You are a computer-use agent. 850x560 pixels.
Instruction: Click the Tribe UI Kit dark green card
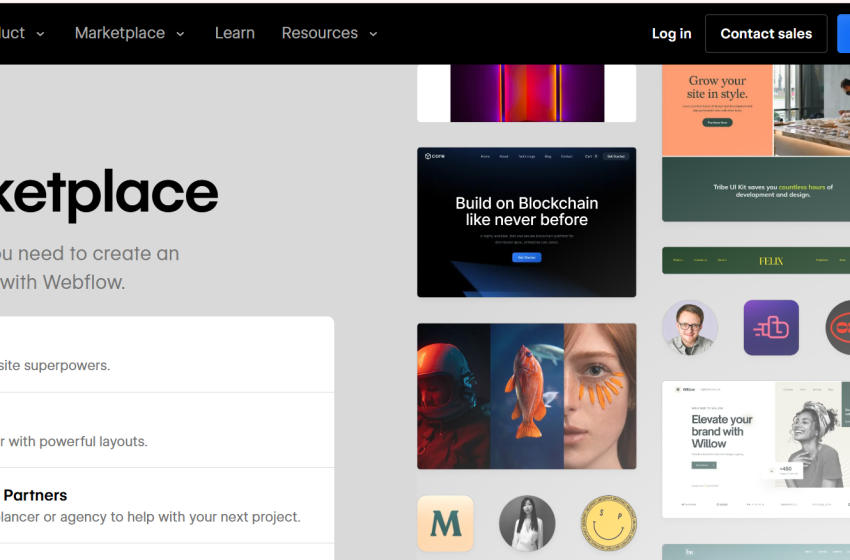[x=756, y=189]
